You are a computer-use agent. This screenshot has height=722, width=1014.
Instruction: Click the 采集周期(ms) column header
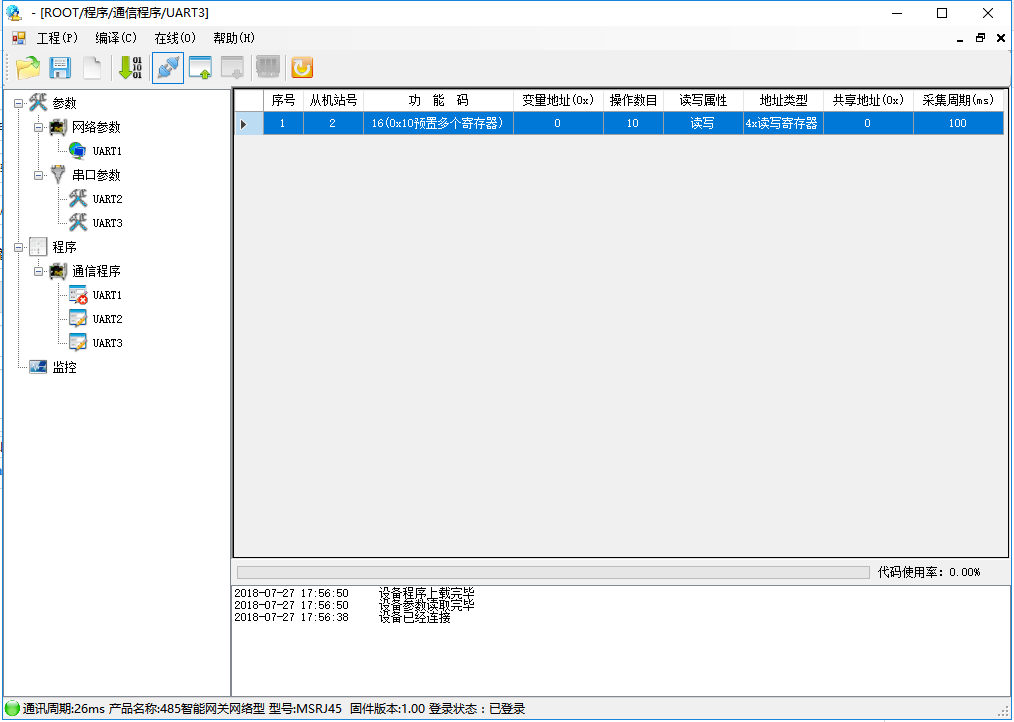[x=958, y=101]
